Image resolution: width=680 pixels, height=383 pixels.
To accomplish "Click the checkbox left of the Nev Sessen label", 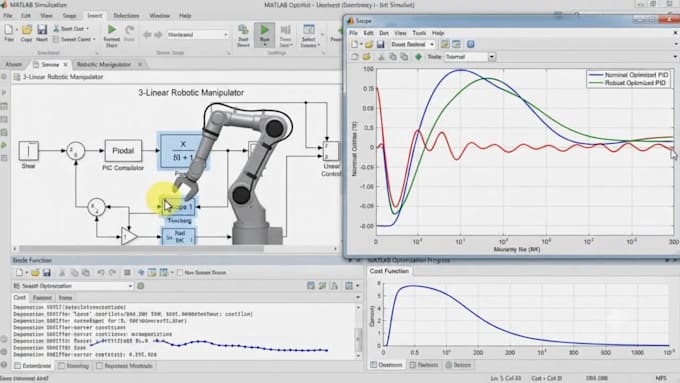I will (x=180, y=272).
